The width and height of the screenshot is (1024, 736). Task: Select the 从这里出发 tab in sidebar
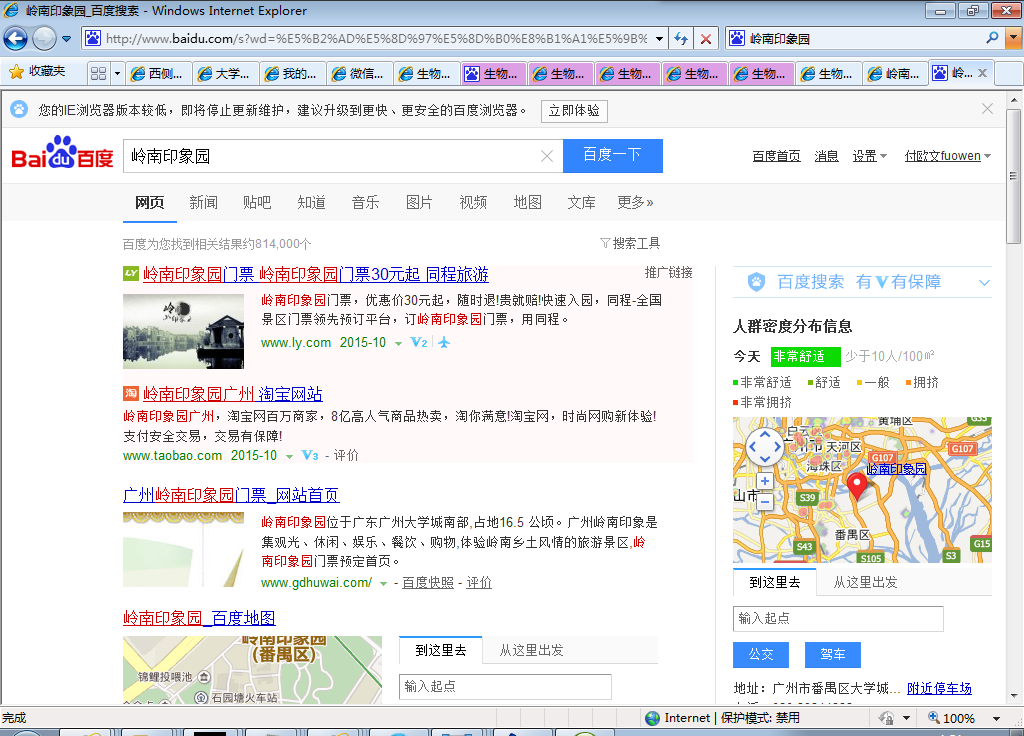[865, 582]
